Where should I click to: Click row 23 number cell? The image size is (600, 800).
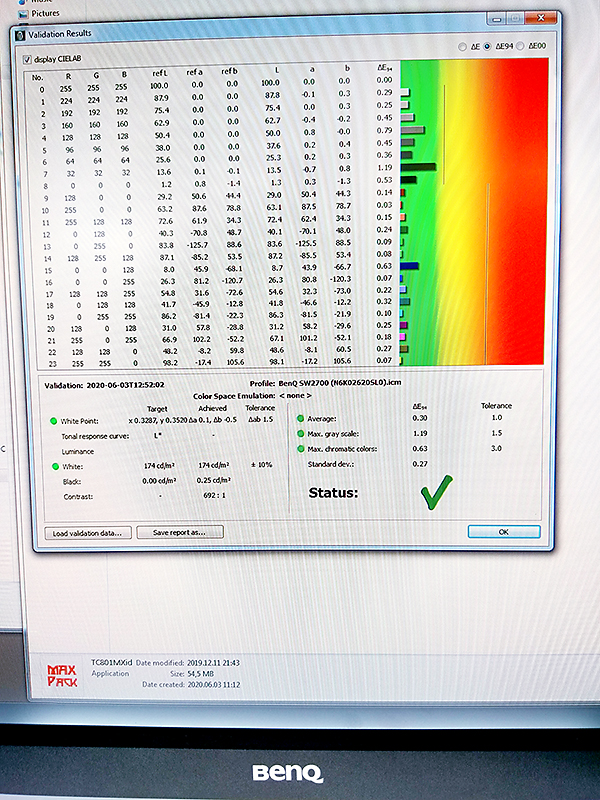pyautogui.click(x=53, y=364)
